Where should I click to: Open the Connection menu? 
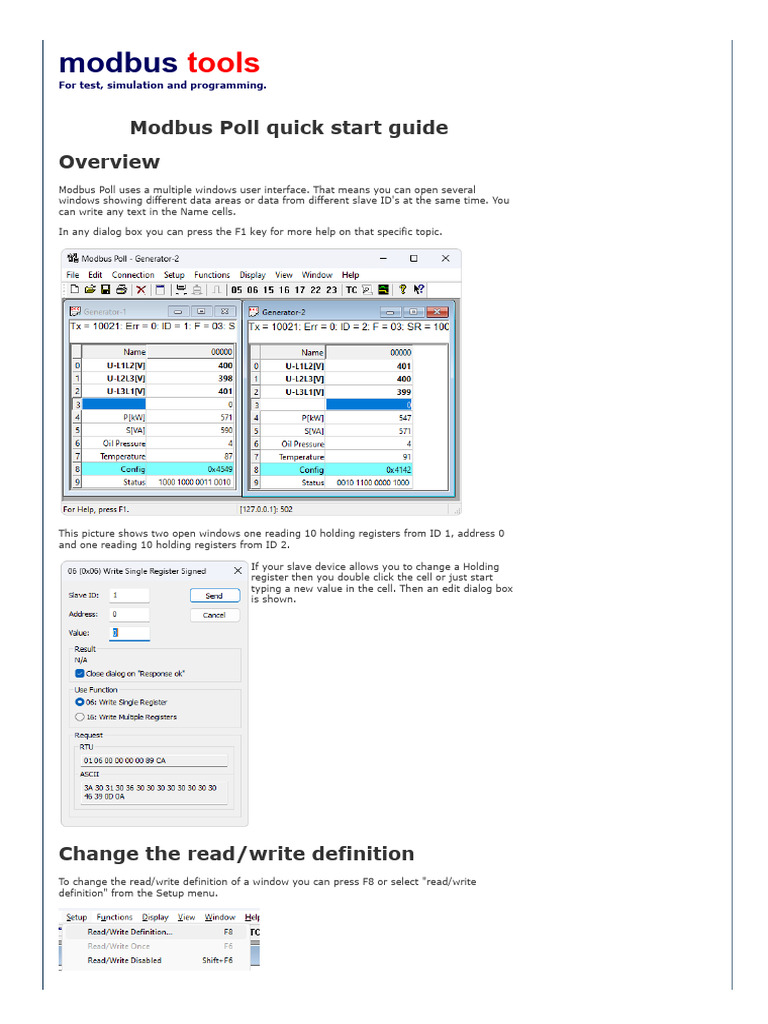(x=133, y=275)
